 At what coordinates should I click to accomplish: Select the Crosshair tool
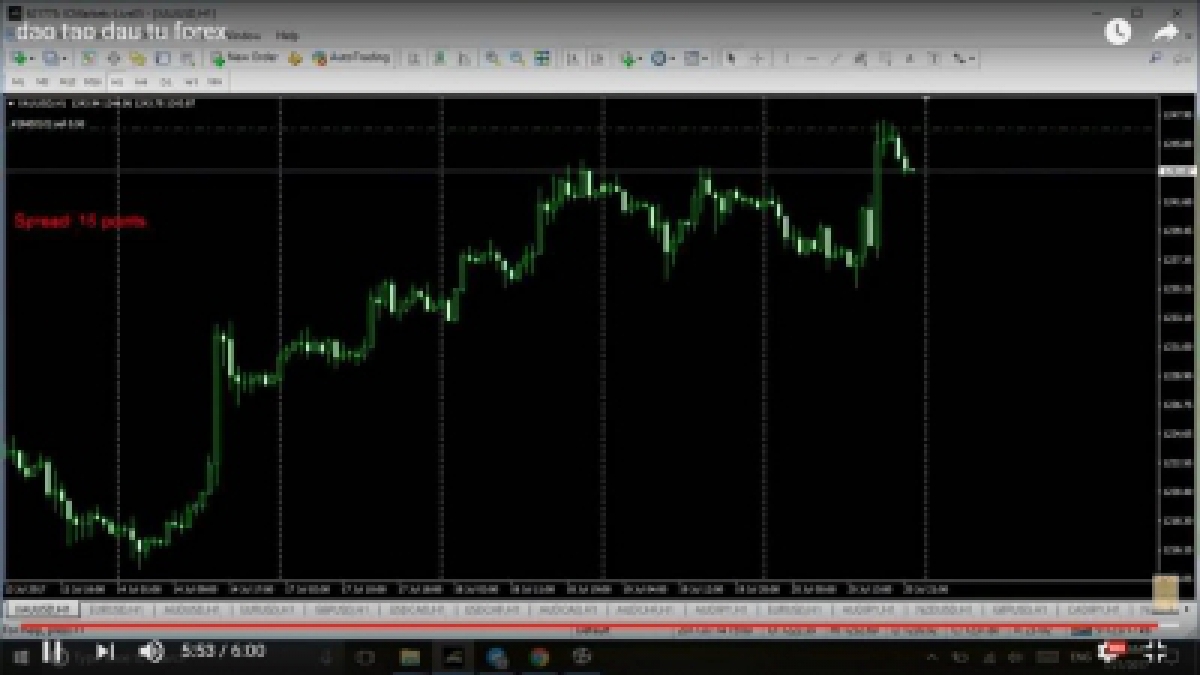coord(757,59)
